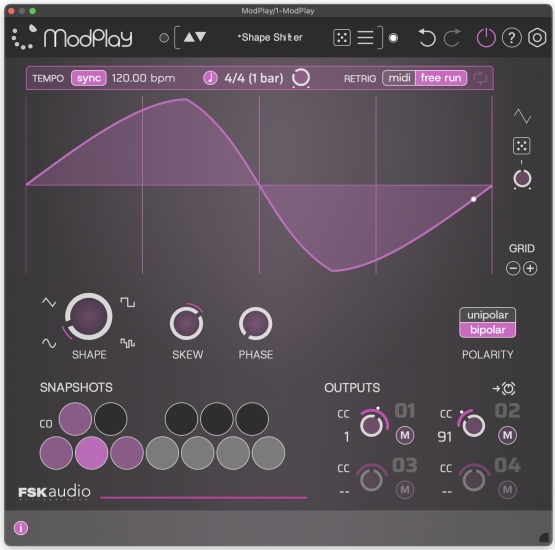The image size is (555, 550).
Task: Click the loop icon beside free run
Action: [x=480, y=78]
